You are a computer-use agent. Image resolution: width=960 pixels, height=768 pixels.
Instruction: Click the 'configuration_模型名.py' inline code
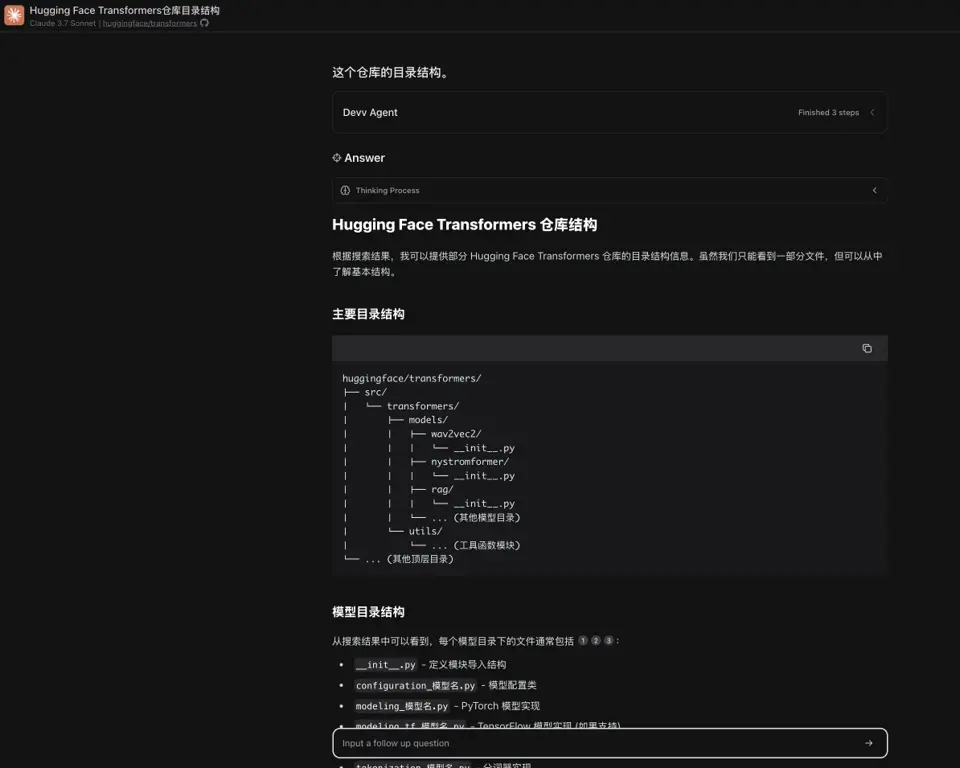tap(415, 685)
